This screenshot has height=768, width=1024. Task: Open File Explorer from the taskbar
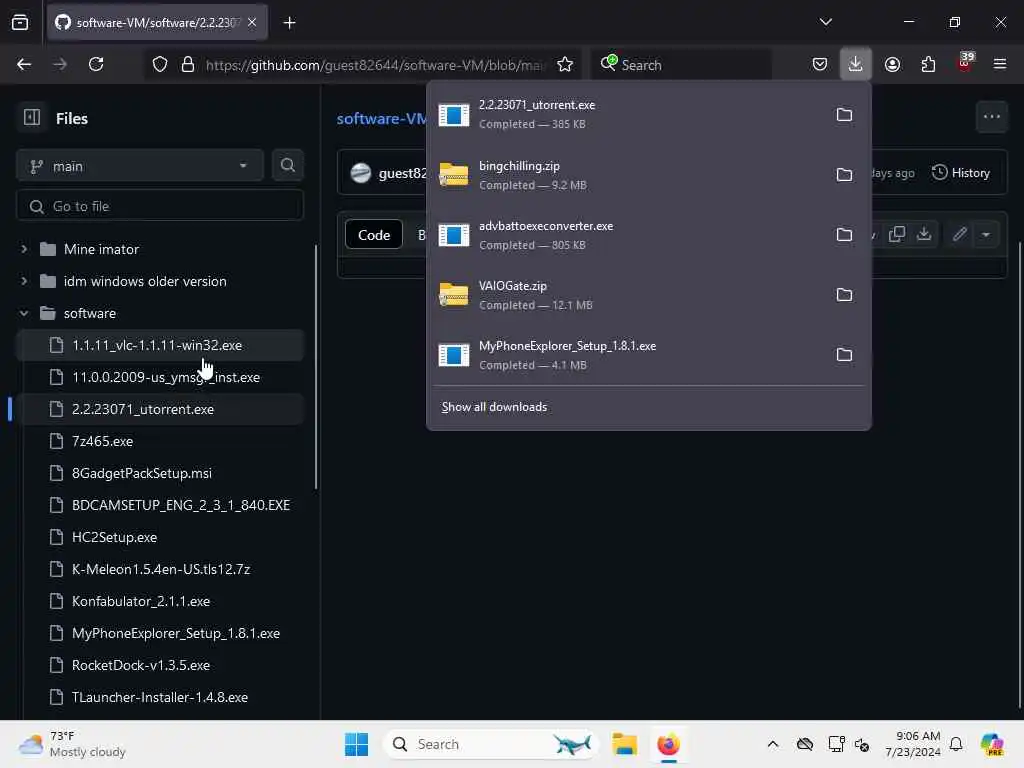tap(624, 744)
